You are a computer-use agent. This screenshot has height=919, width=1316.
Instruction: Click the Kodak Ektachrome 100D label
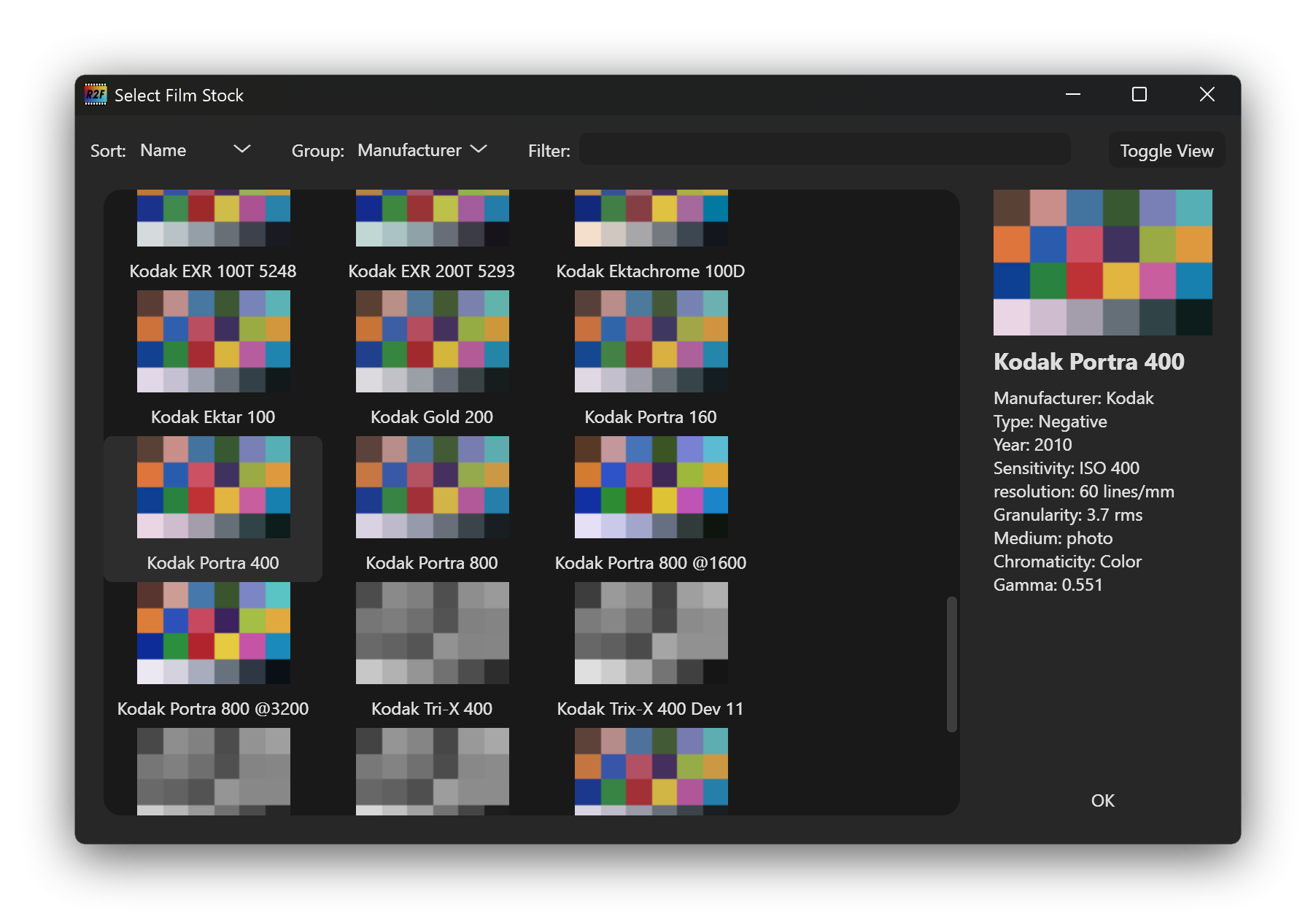point(651,271)
